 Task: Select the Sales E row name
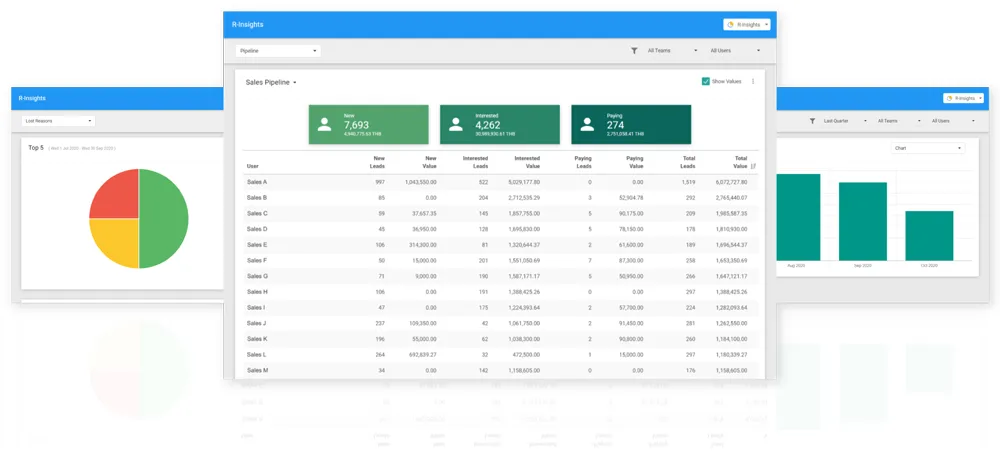click(x=257, y=245)
